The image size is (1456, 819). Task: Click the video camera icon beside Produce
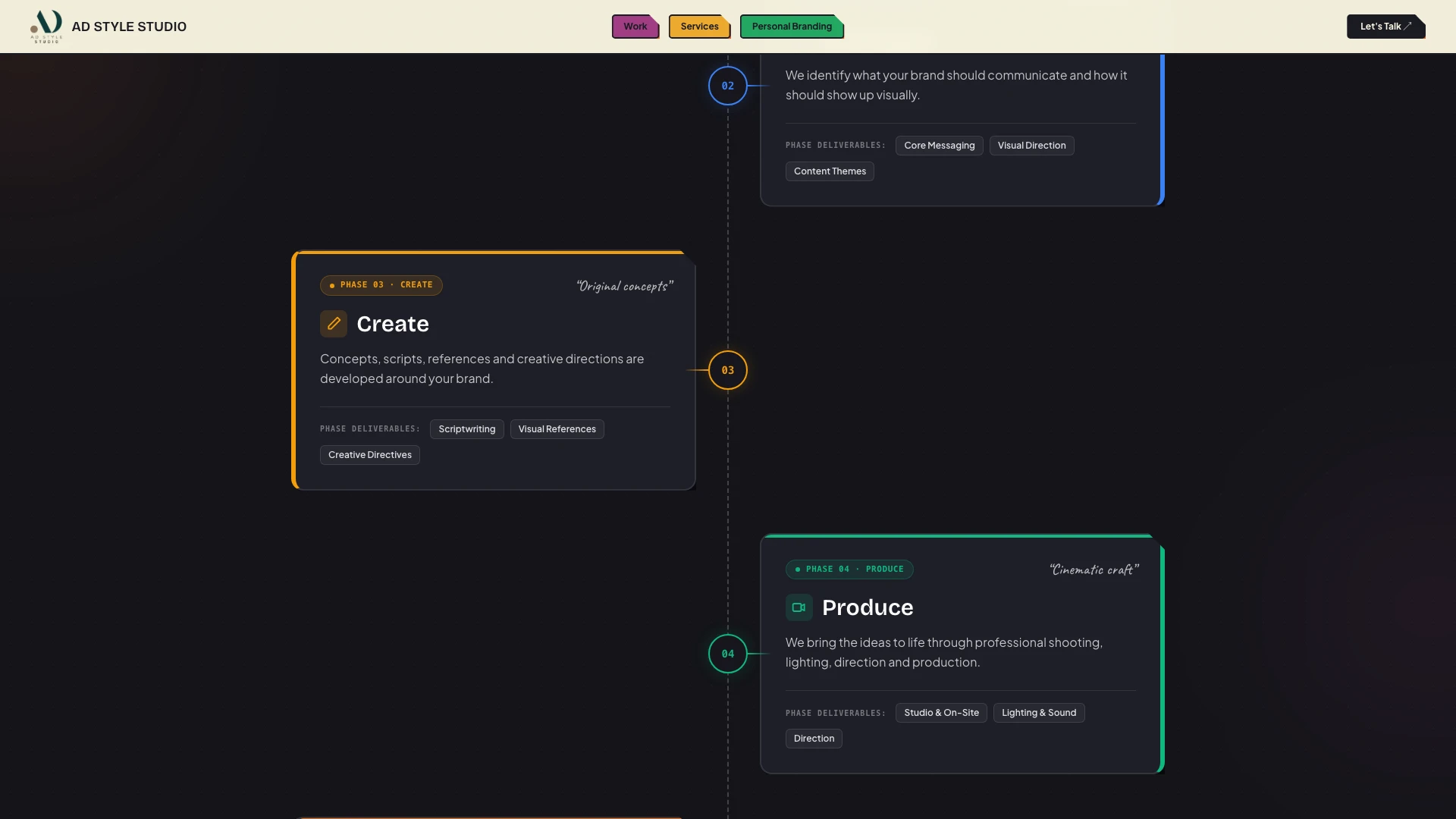pos(799,607)
